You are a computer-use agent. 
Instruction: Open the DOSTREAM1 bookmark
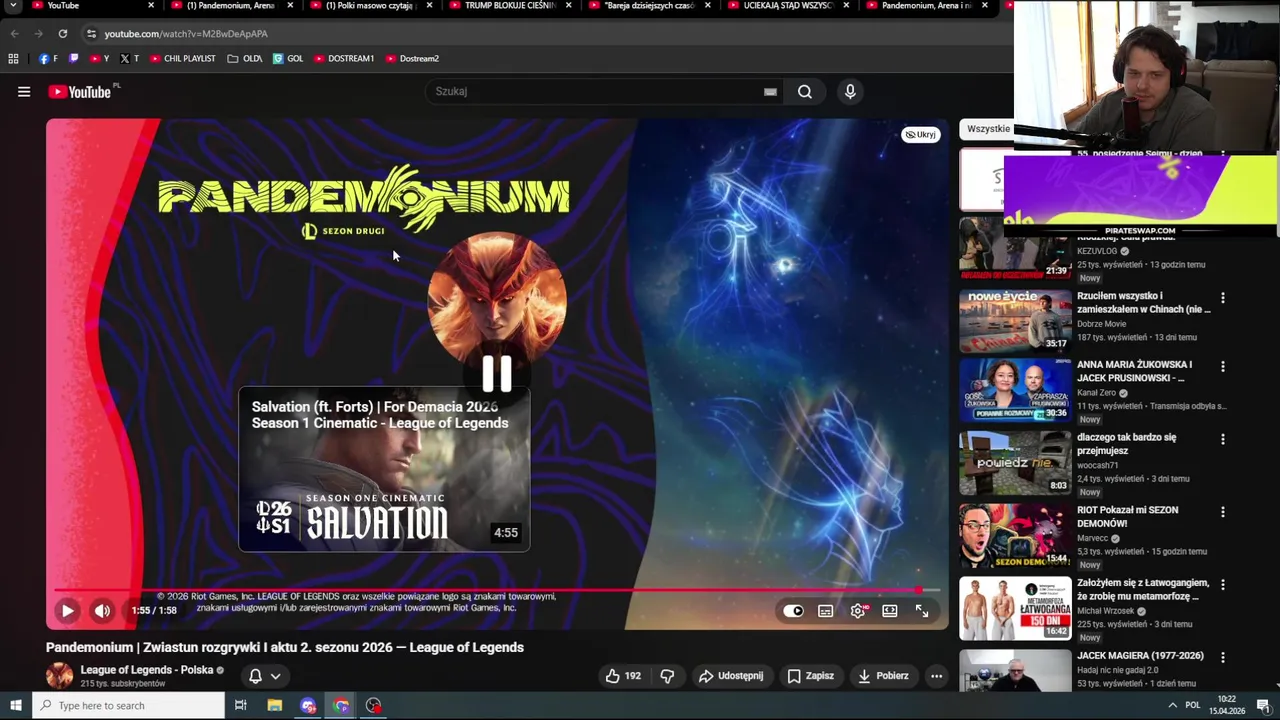pos(344,59)
